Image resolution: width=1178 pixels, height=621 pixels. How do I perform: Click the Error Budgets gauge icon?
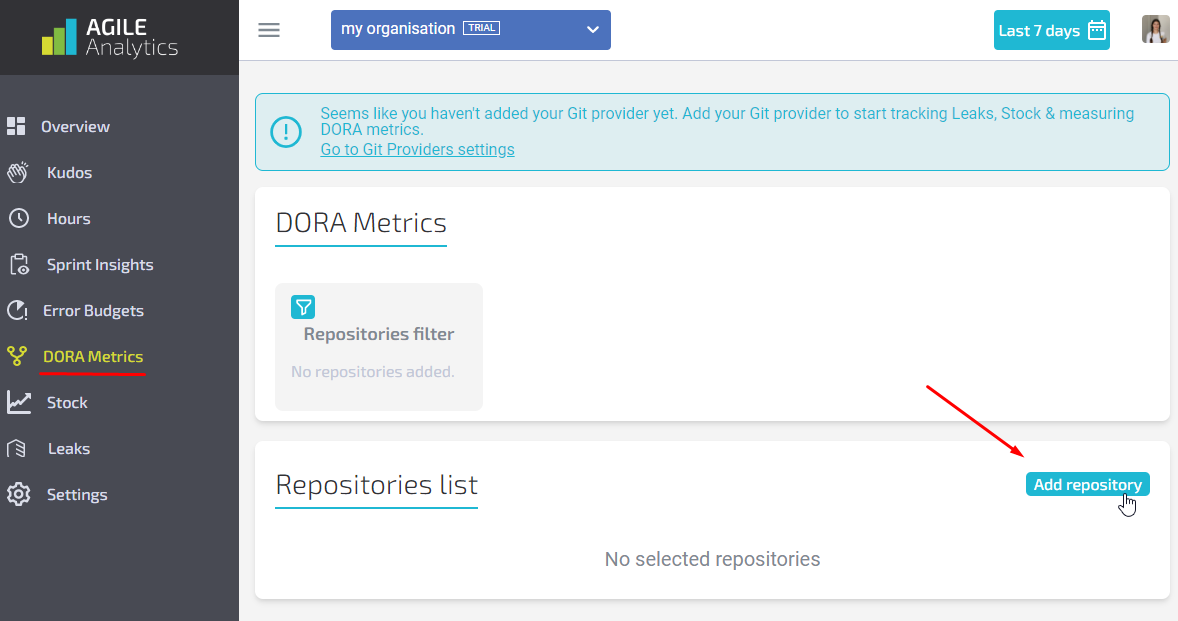click(x=16, y=311)
